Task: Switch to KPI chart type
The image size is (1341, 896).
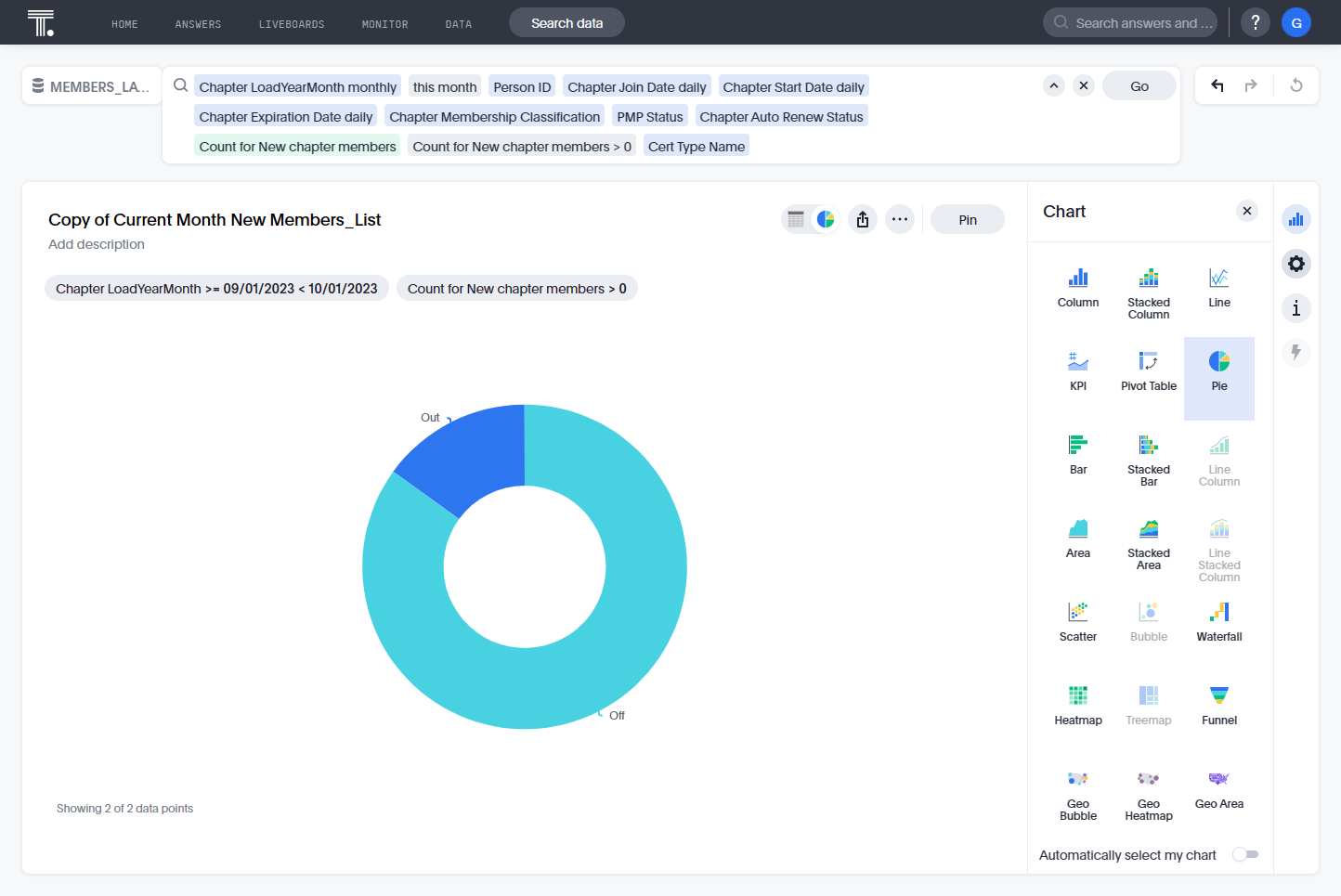Action: click(1078, 371)
